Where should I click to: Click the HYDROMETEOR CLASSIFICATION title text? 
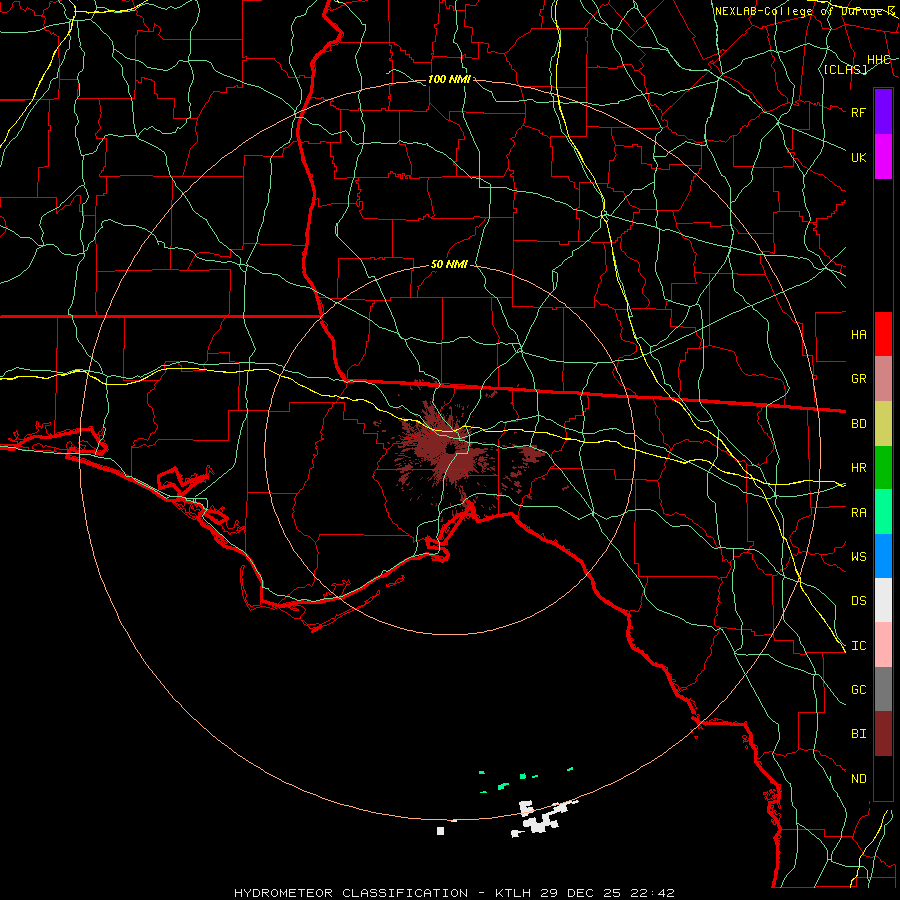351,893
